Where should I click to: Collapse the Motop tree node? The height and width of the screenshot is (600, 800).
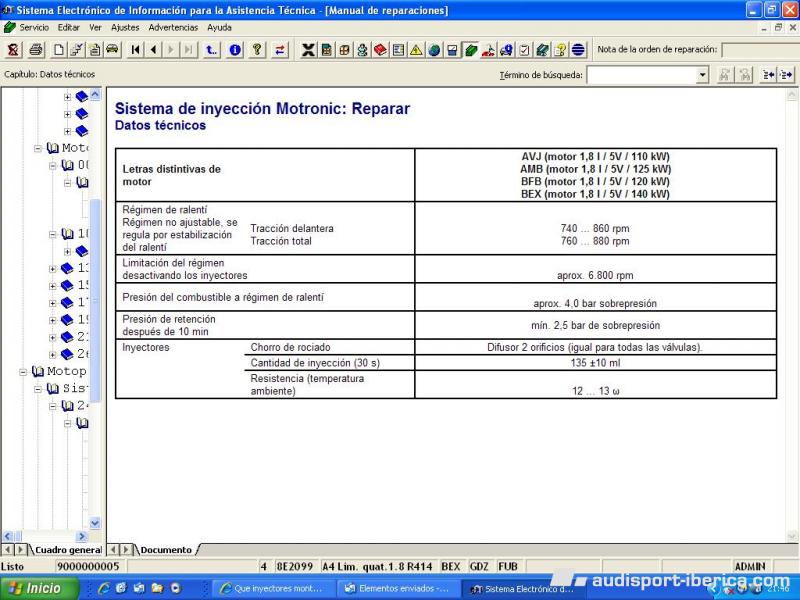click(x=24, y=371)
